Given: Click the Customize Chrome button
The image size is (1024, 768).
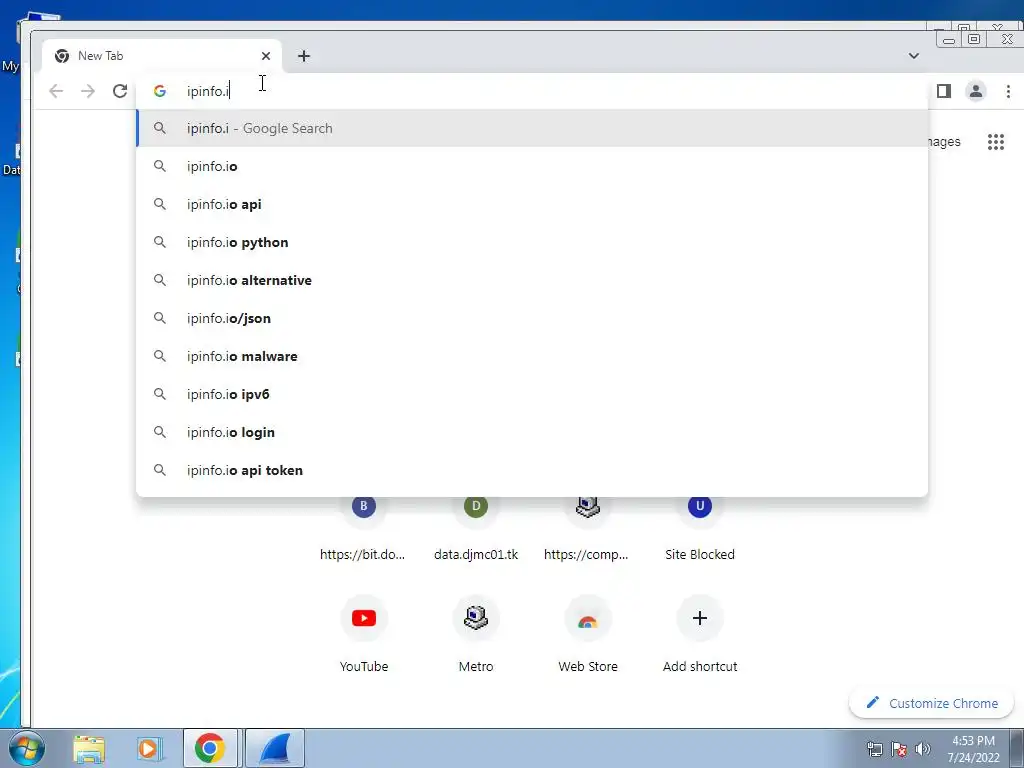Looking at the screenshot, I should click(931, 703).
